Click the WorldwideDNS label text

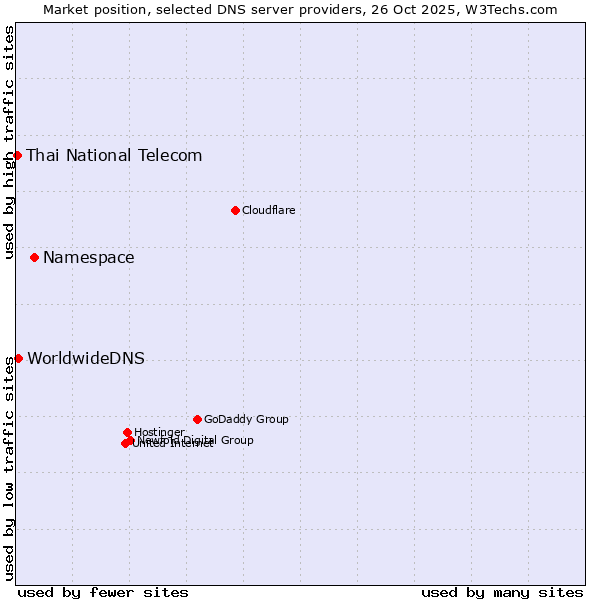pos(85,358)
